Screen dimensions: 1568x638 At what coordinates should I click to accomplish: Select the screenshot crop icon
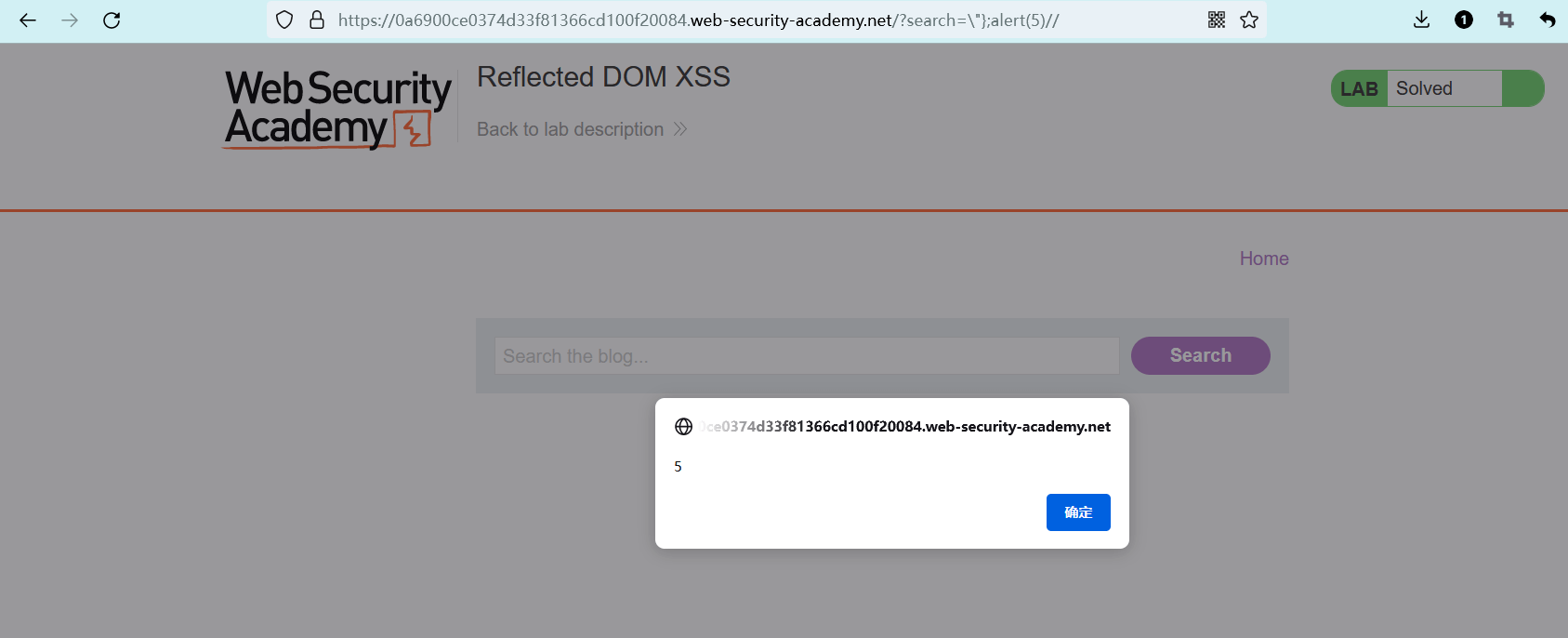(x=1506, y=20)
